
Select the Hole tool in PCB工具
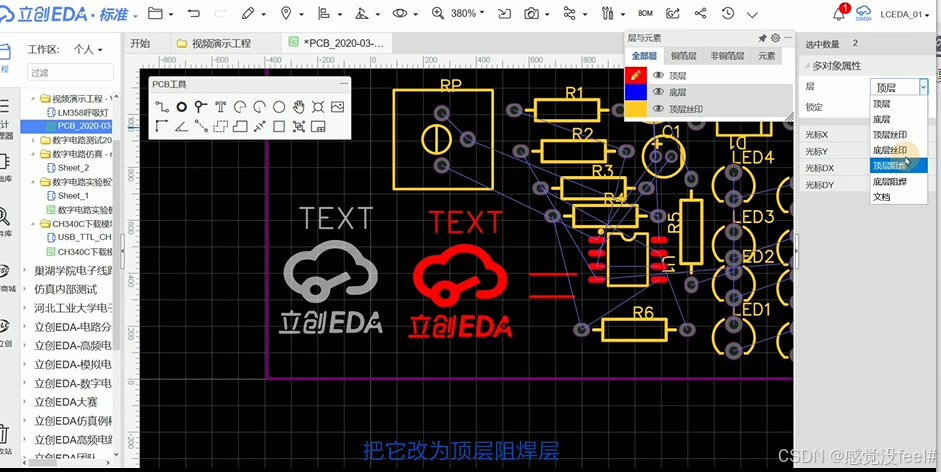(x=318, y=107)
